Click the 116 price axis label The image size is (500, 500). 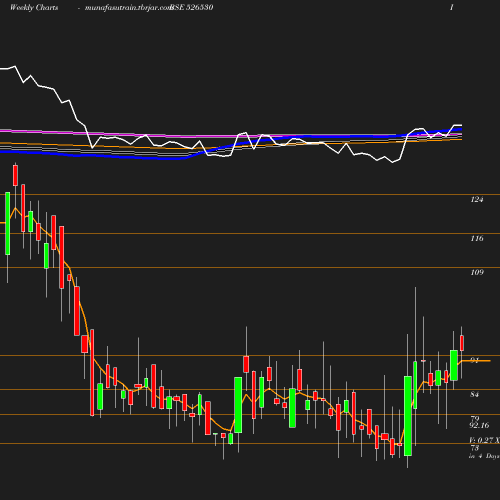(x=477, y=238)
